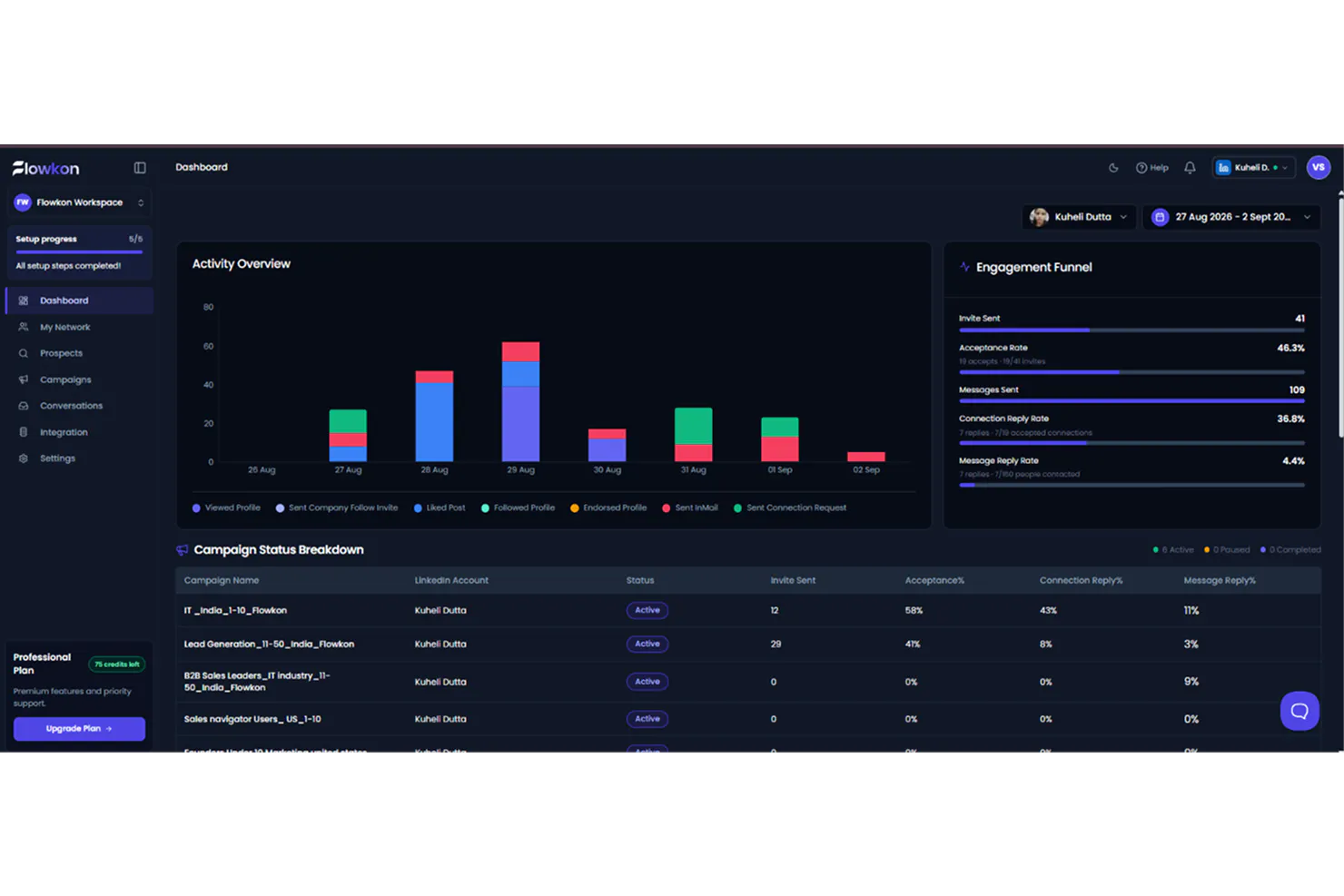1344x896 pixels.
Task: Click the Engagement Funnel pulse icon
Action: click(x=964, y=267)
